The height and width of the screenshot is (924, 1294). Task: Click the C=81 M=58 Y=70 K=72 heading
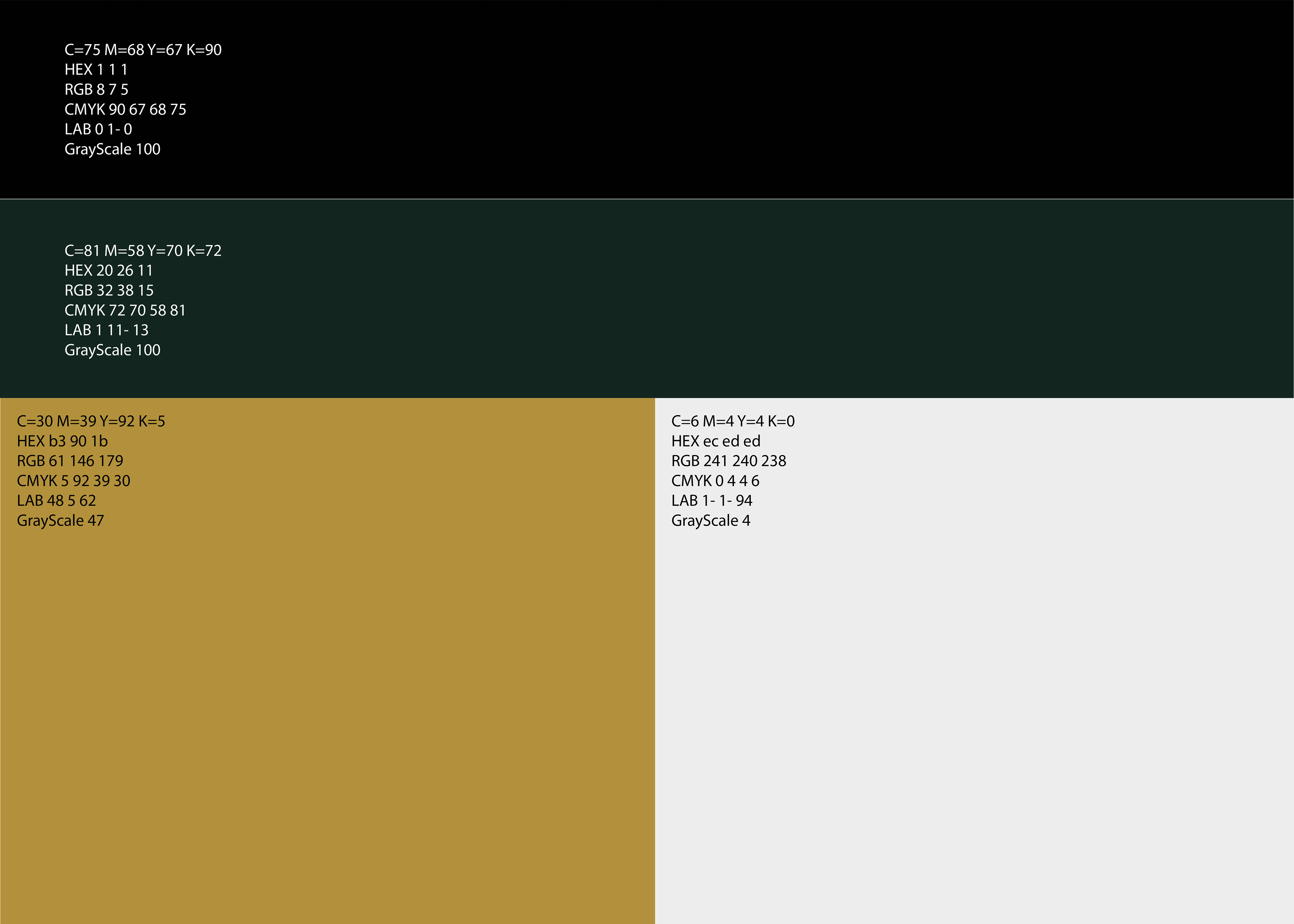coord(143,251)
